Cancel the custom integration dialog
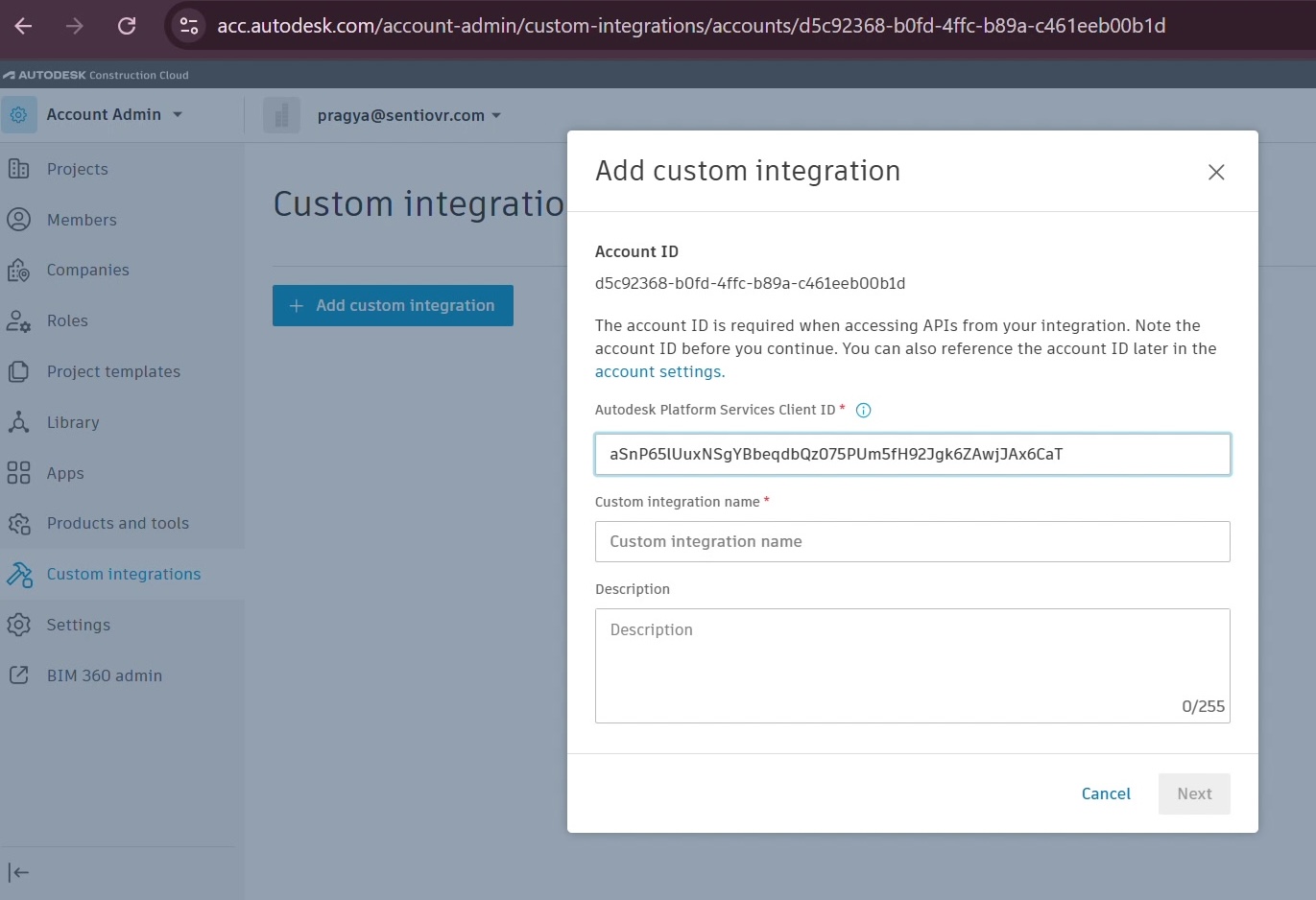 (x=1106, y=794)
